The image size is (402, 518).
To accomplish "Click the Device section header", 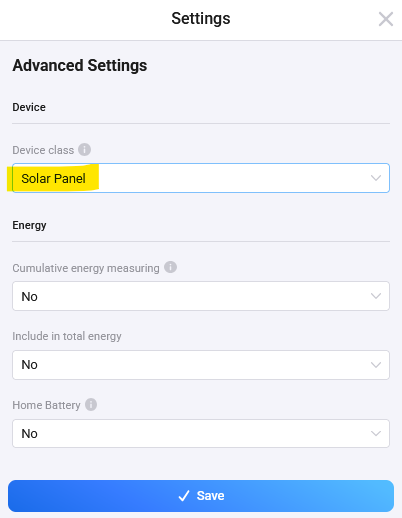I will tap(29, 107).
